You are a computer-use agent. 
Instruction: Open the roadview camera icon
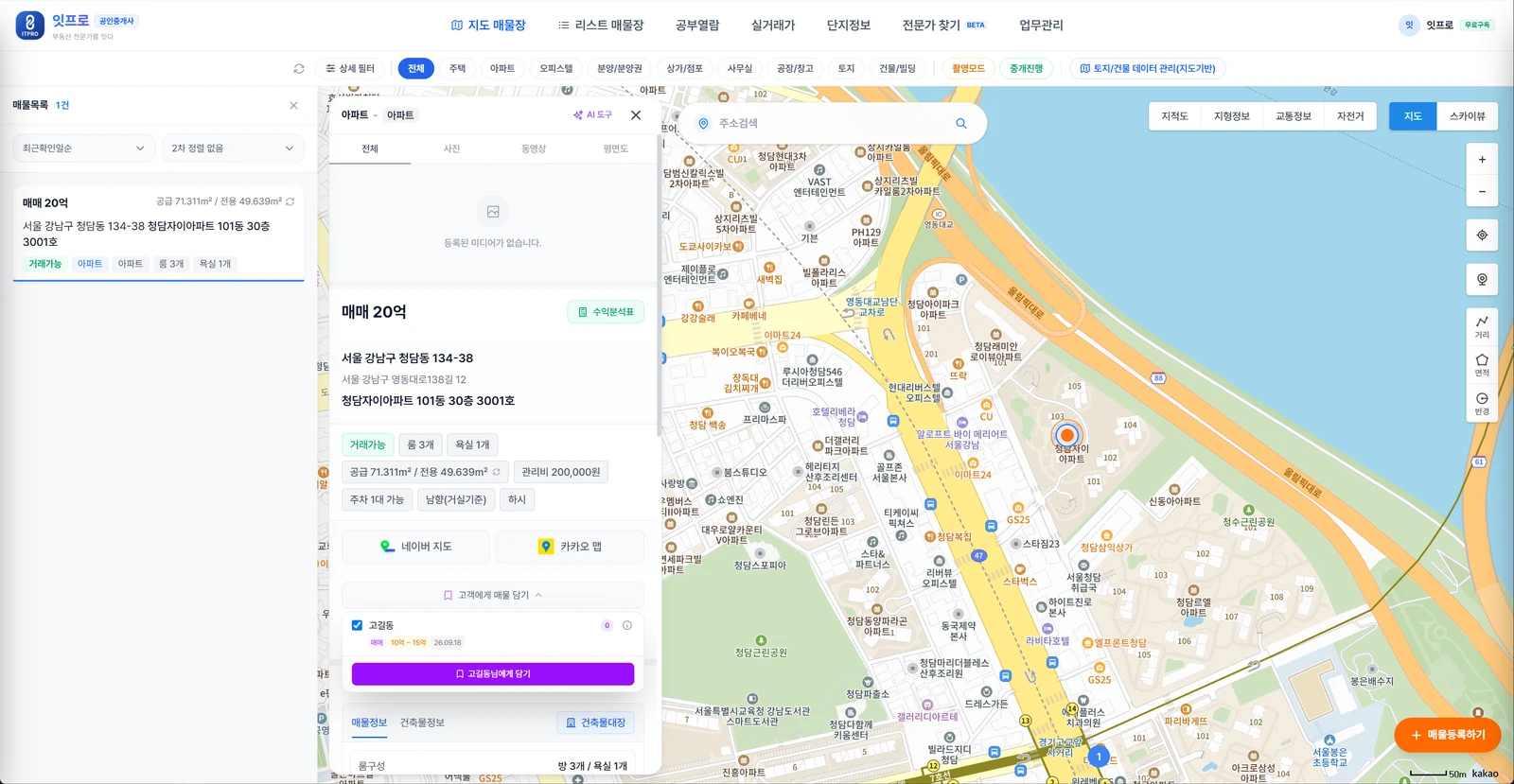(x=1482, y=279)
